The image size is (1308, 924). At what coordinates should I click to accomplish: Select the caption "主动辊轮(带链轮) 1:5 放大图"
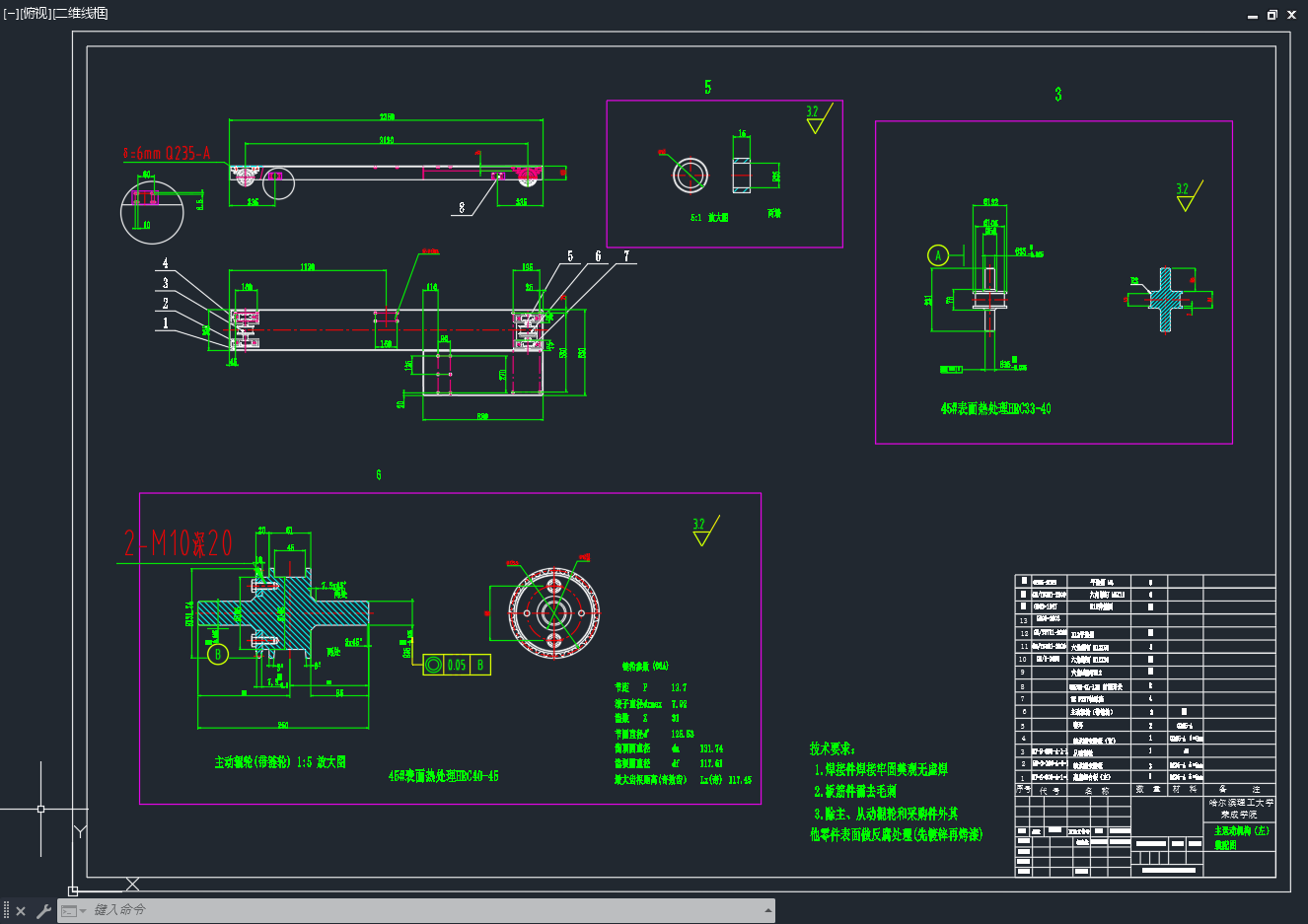click(280, 762)
